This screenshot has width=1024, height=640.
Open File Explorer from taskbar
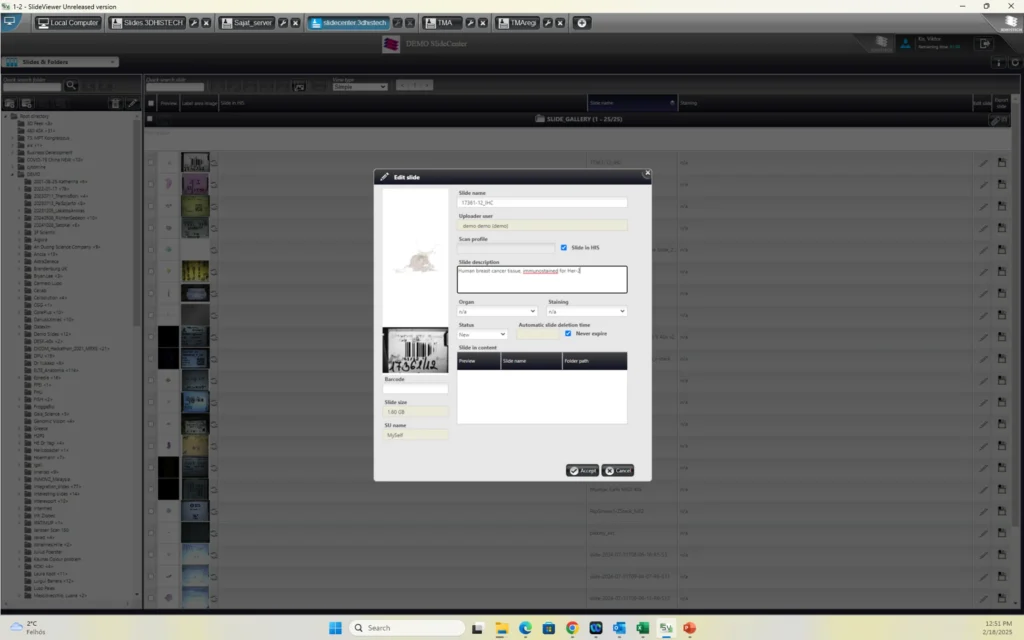[502, 628]
